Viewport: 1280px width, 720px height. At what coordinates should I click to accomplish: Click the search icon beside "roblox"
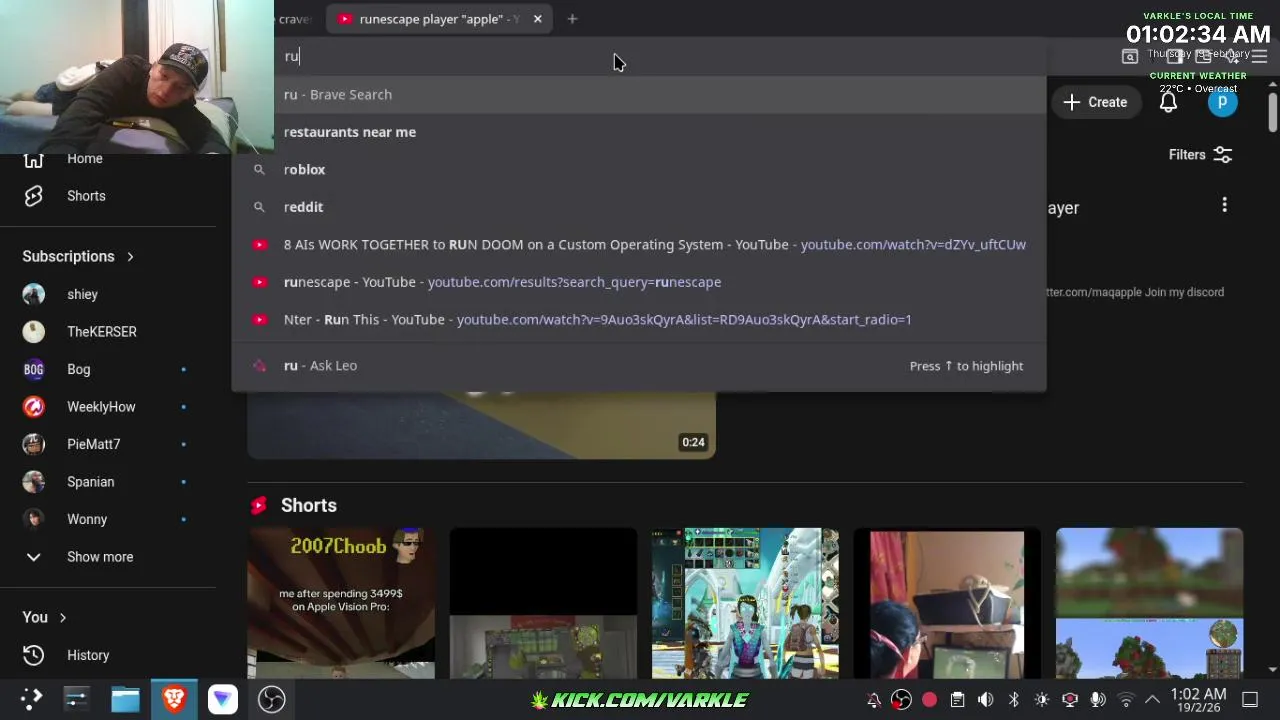pos(259,169)
